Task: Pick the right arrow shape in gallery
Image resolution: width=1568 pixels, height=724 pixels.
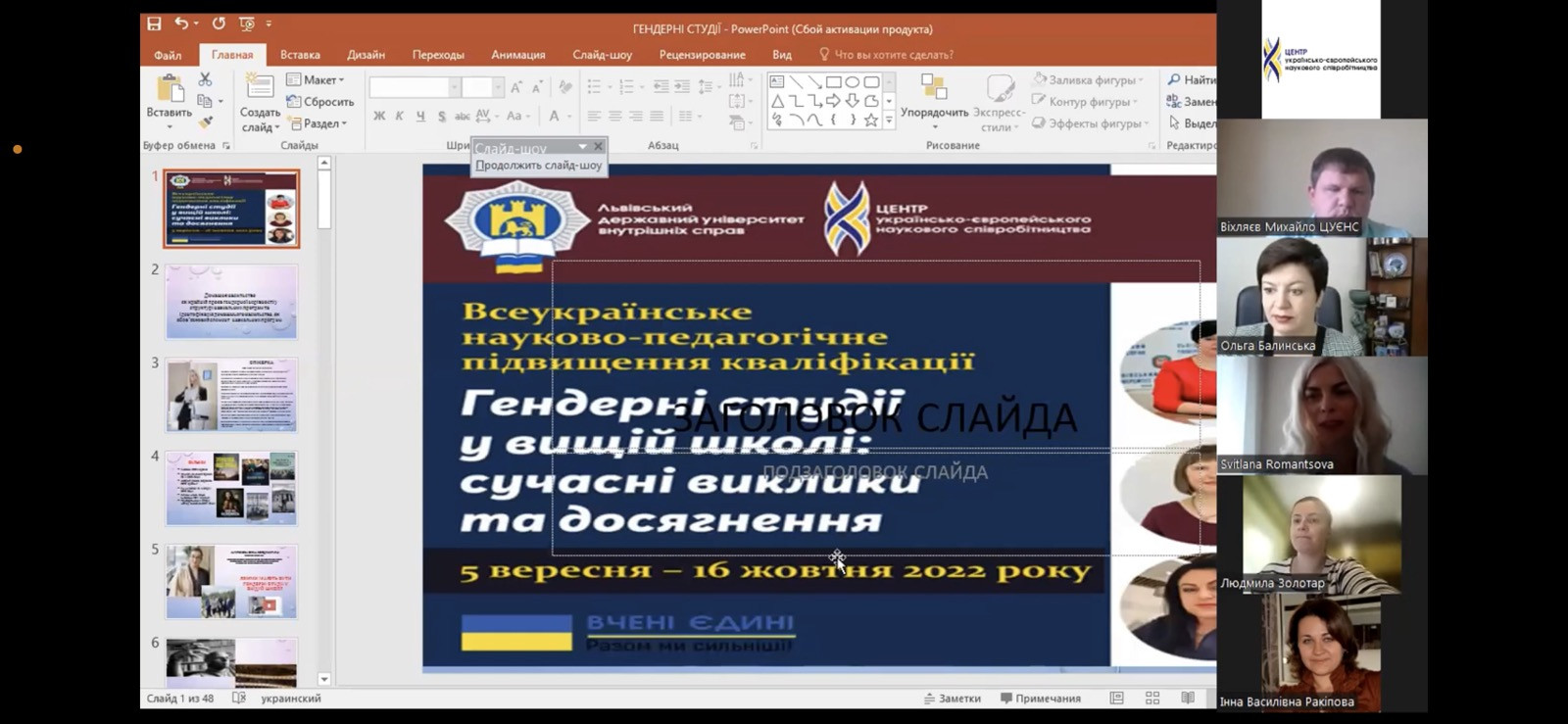Action: [833, 101]
